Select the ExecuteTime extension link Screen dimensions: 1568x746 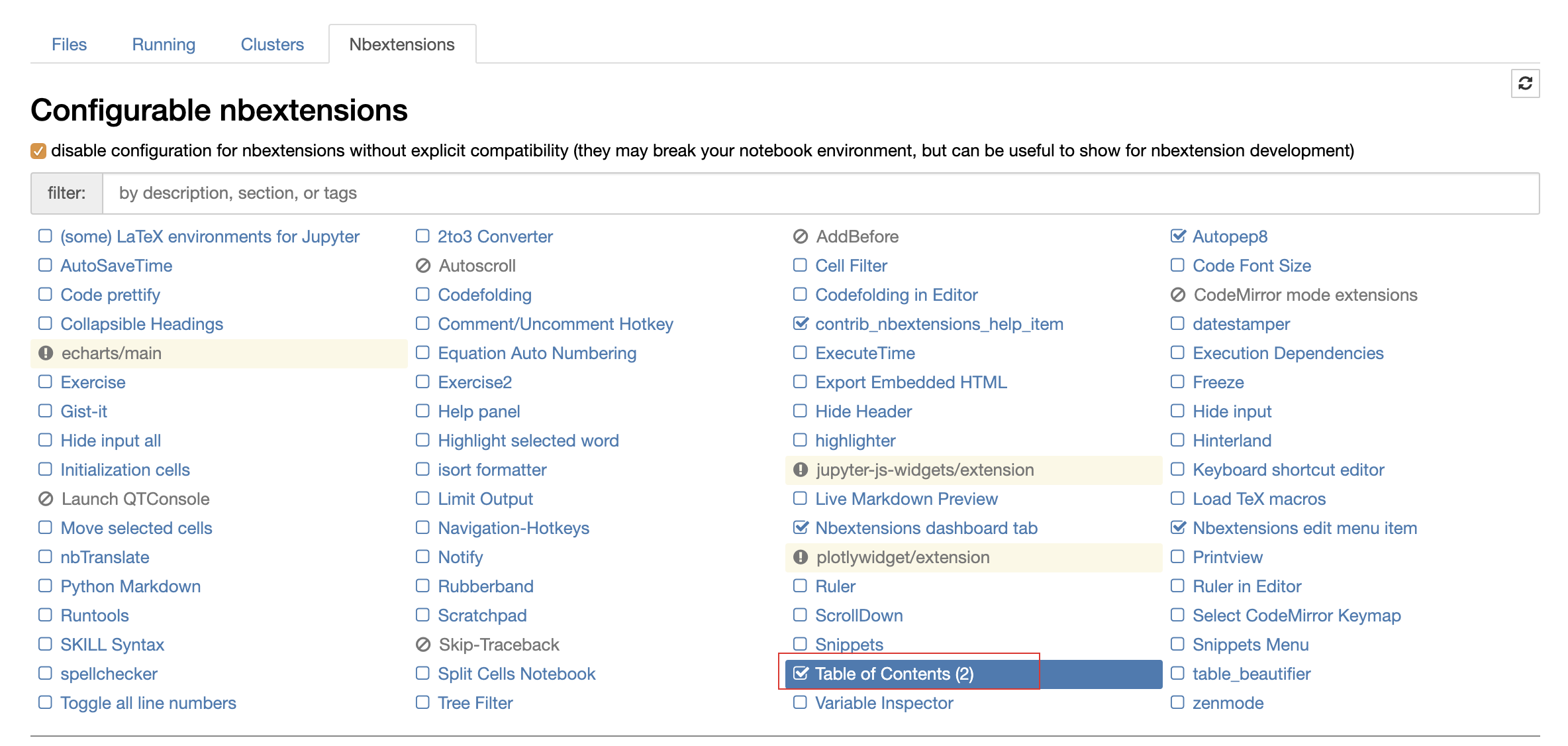tap(865, 353)
